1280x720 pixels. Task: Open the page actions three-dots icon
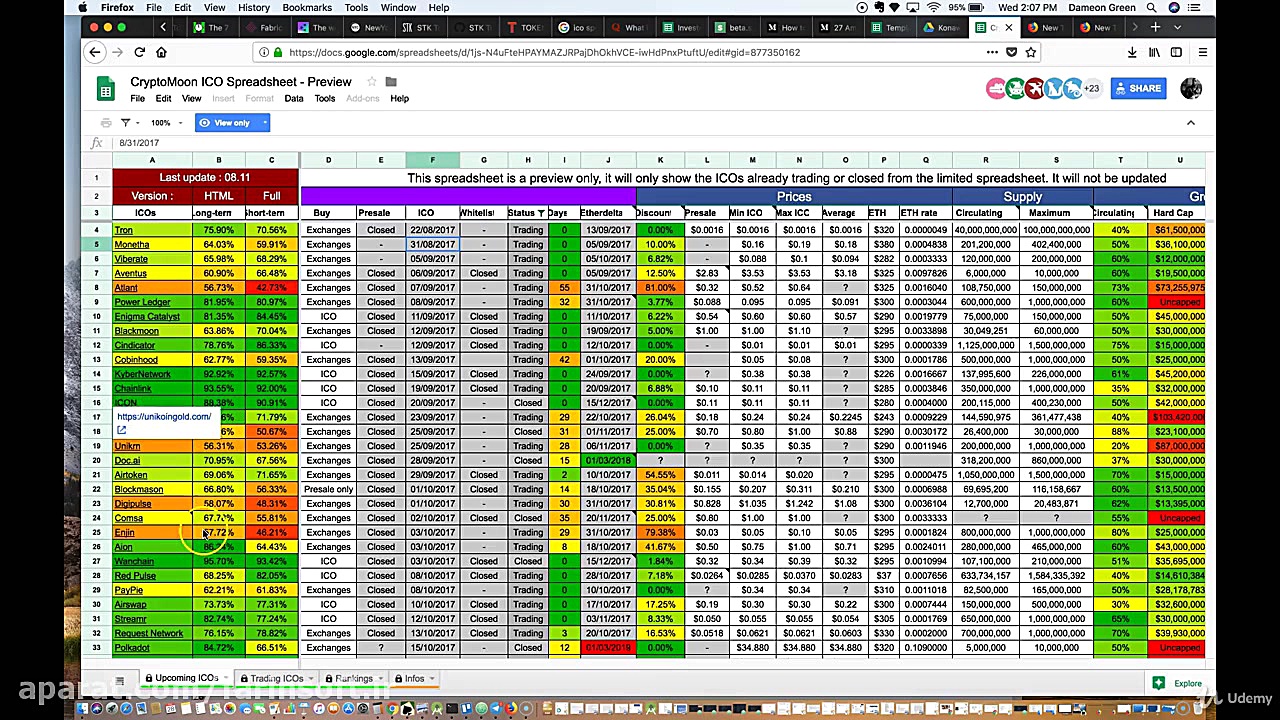click(x=992, y=52)
